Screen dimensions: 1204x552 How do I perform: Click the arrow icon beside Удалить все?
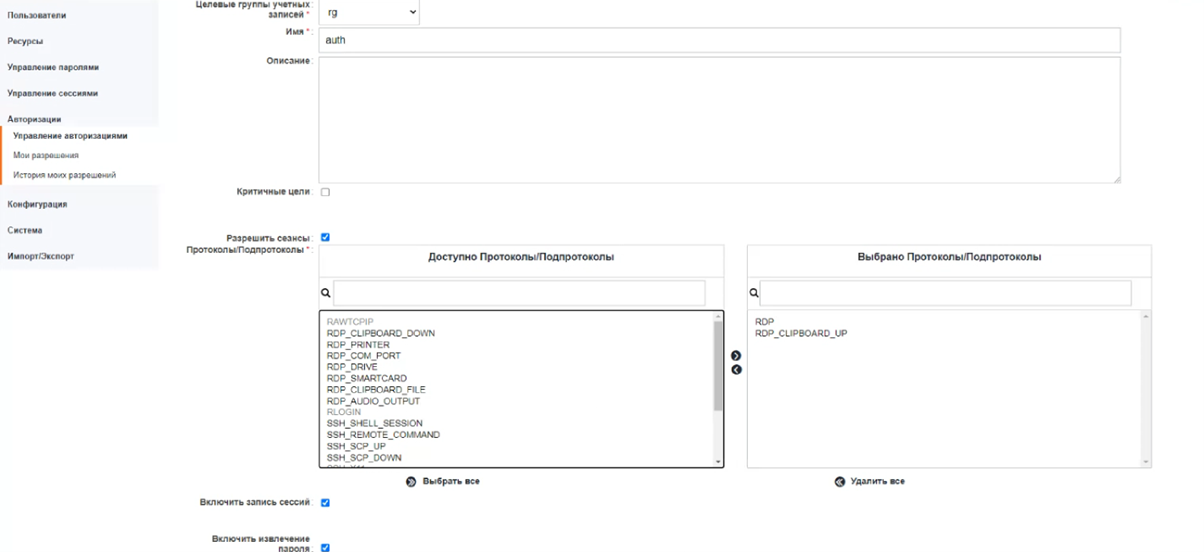click(x=839, y=481)
